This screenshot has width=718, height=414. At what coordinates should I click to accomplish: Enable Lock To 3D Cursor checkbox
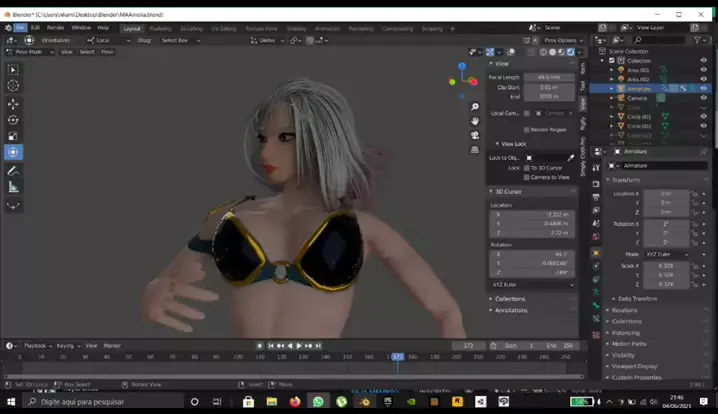point(527,168)
